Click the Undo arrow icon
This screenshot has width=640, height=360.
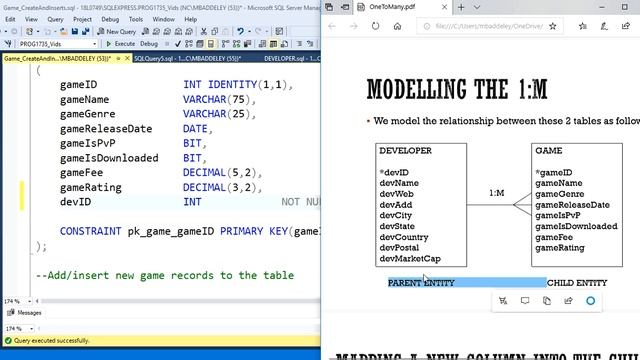[x=240, y=31]
